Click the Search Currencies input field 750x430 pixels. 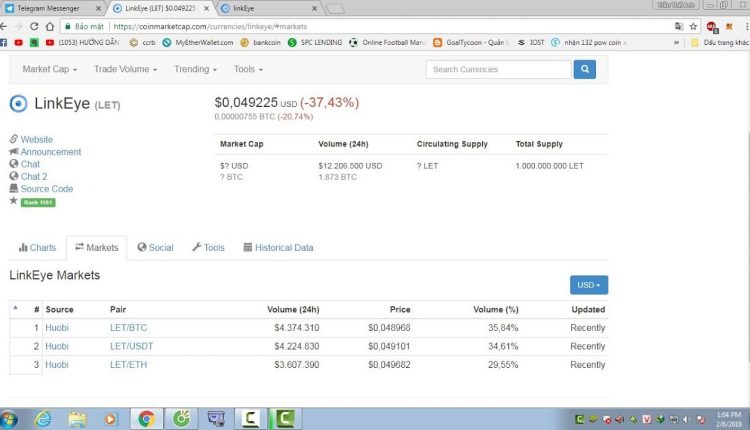click(x=498, y=69)
